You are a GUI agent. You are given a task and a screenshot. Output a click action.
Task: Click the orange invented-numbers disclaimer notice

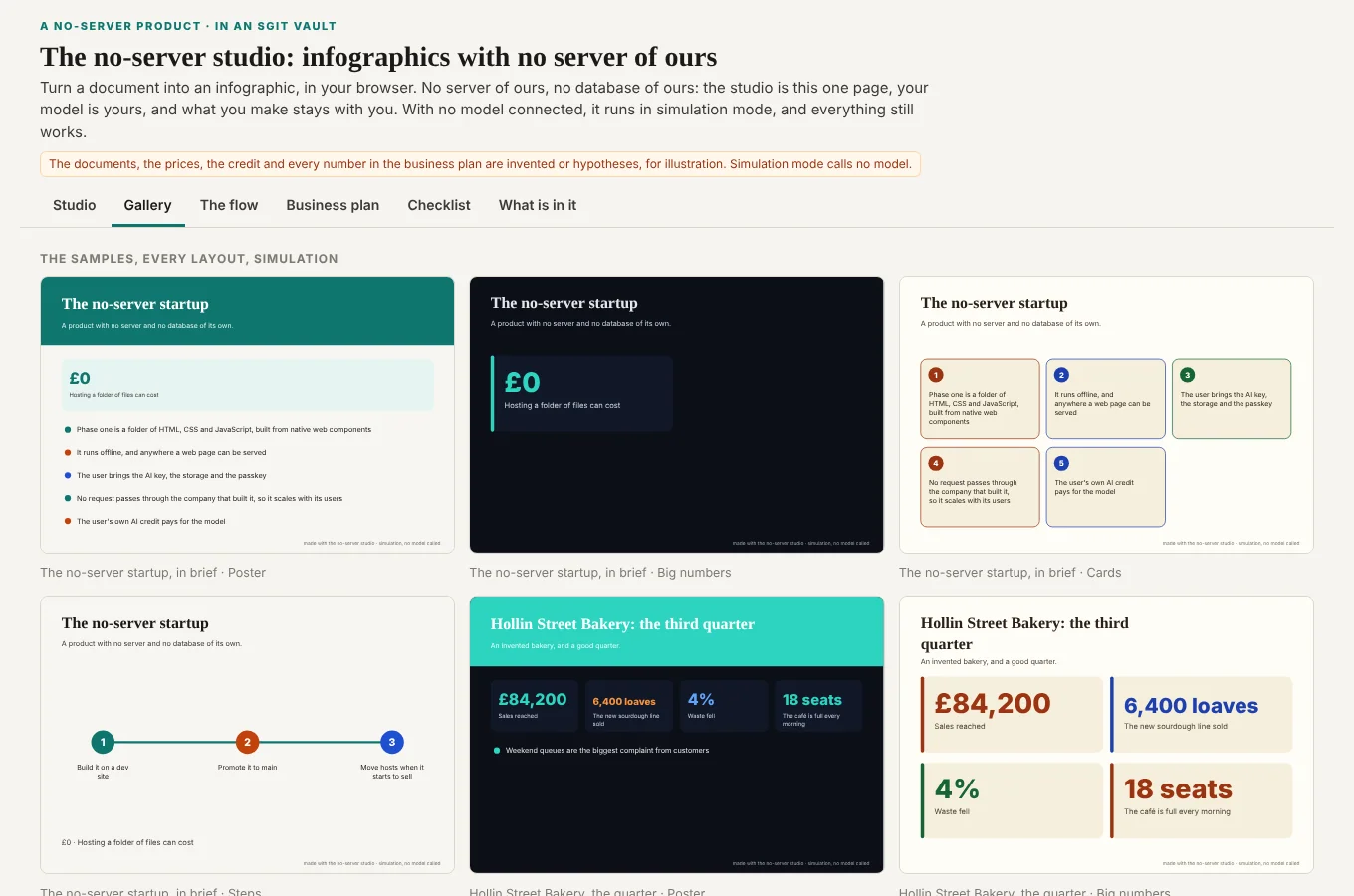pyautogui.click(x=480, y=164)
